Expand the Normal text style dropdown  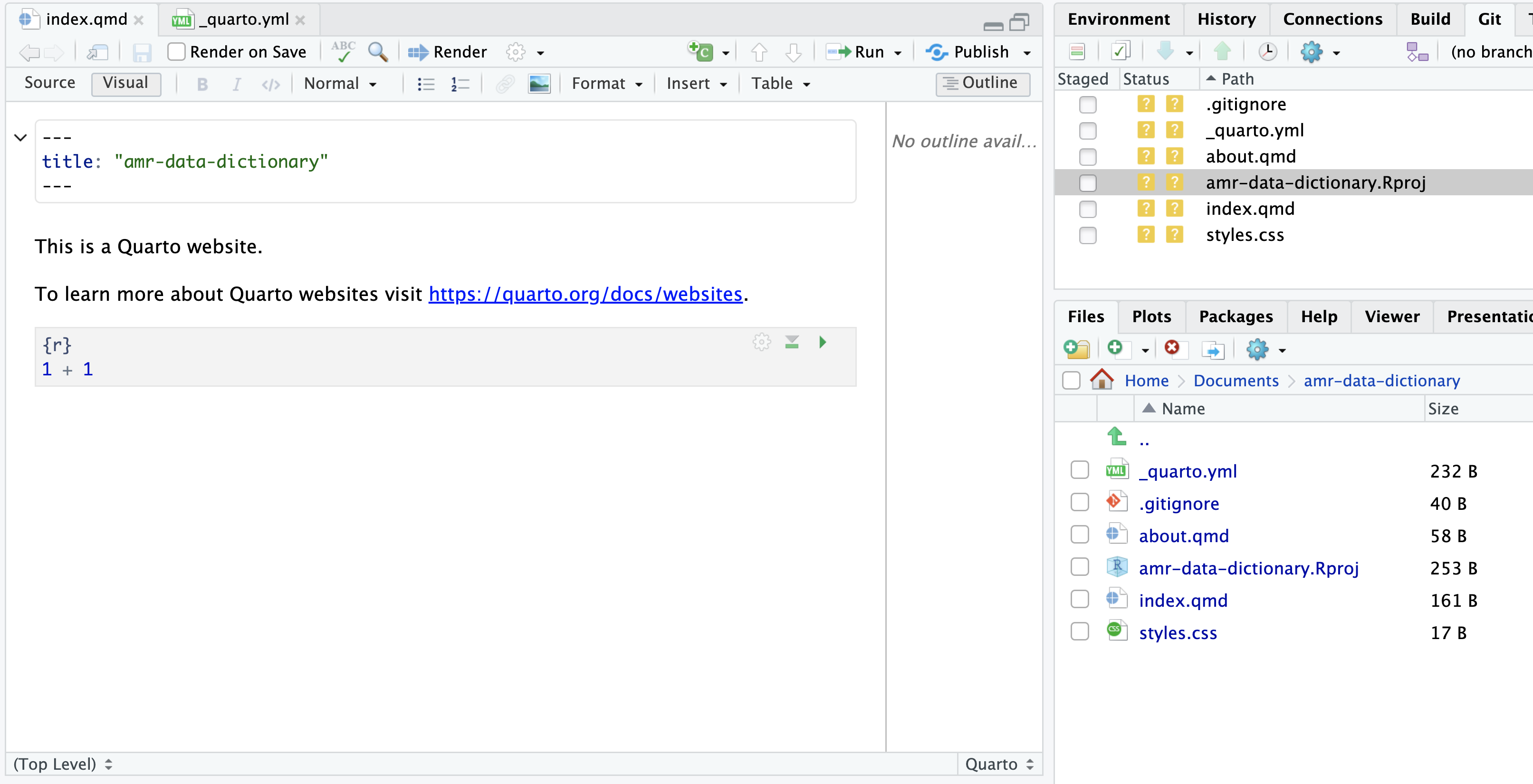[x=340, y=83]
